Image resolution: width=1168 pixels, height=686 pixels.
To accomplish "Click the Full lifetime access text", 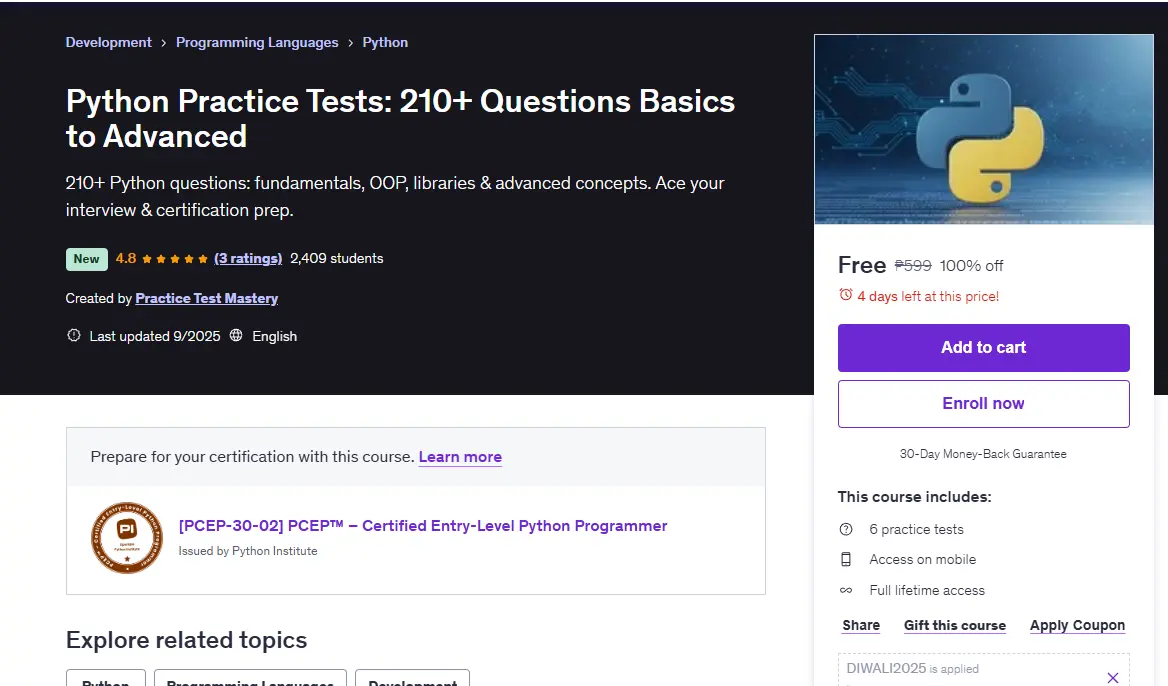I will (x=927, y=591).
